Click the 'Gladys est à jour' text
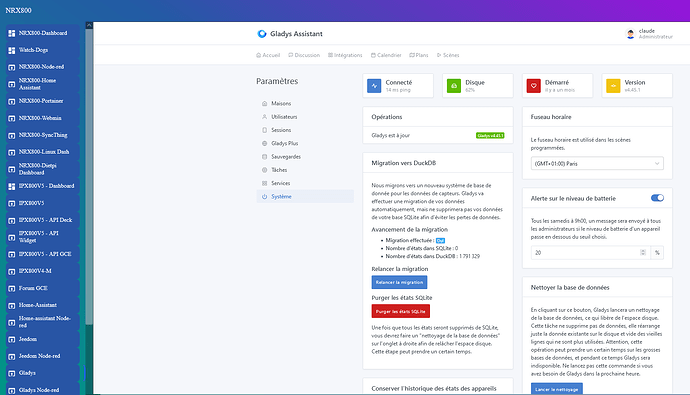690x395 pixels. pyautogui.click(x=390, y=135)
